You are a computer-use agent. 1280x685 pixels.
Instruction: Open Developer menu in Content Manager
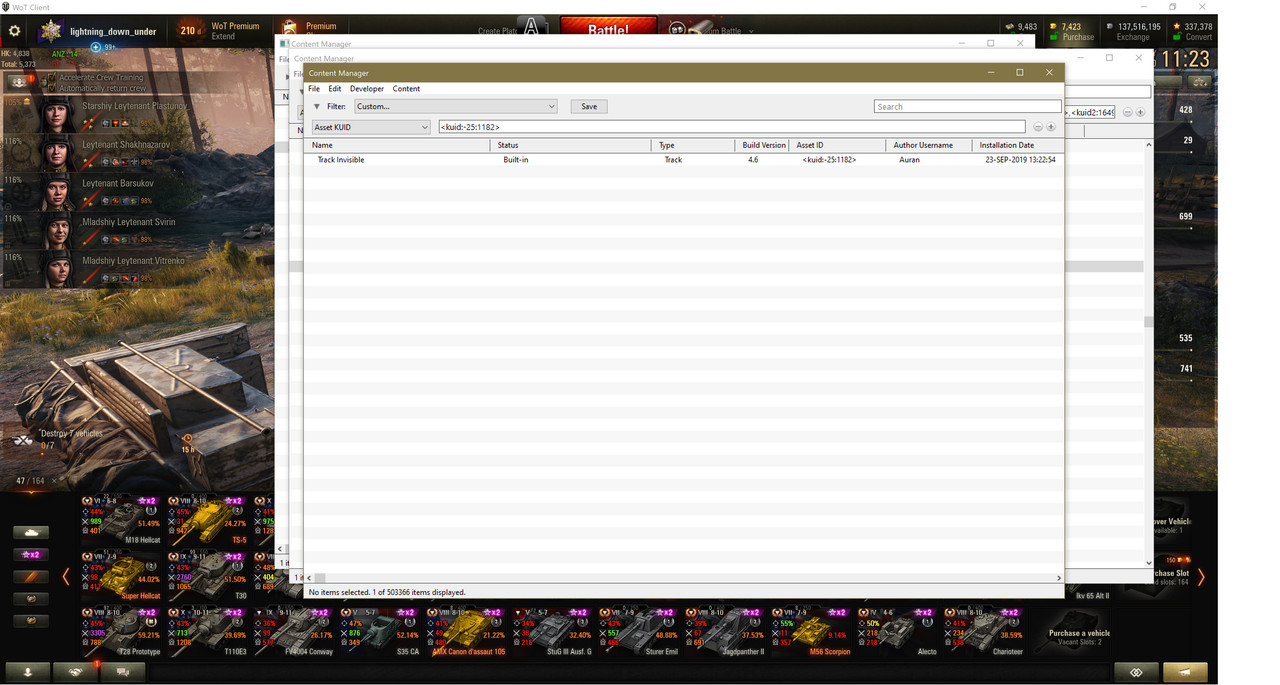coord(367,89)
